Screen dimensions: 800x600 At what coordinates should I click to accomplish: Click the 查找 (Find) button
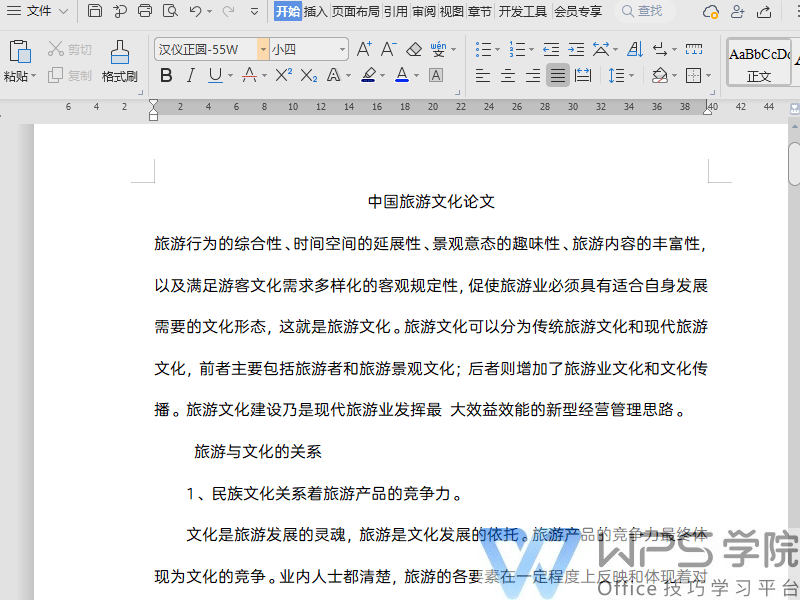pos(648,12)
